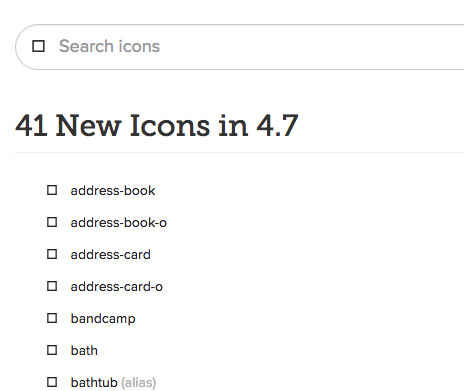The image size is (464, 391).
Task: Select the bath icon glyph
Action: pyautogui.click(x=52, y=350)
